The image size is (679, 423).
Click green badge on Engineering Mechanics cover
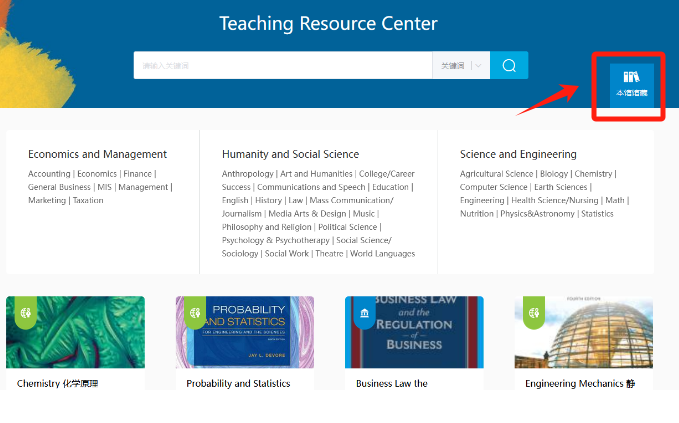[x=534, y=311]
